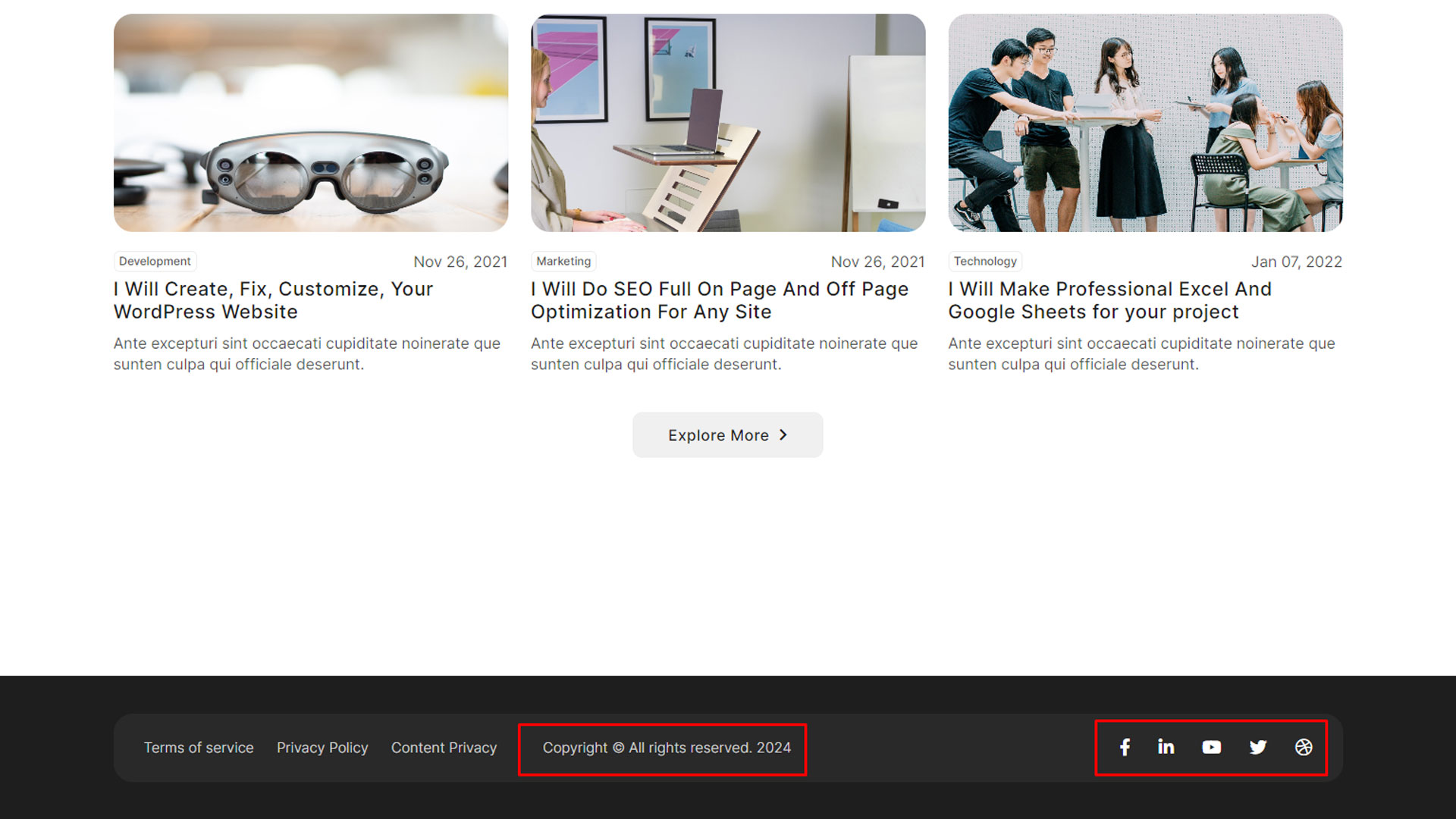Select the Development category tag
The image size is (1456, 819).
coord(155,262)
